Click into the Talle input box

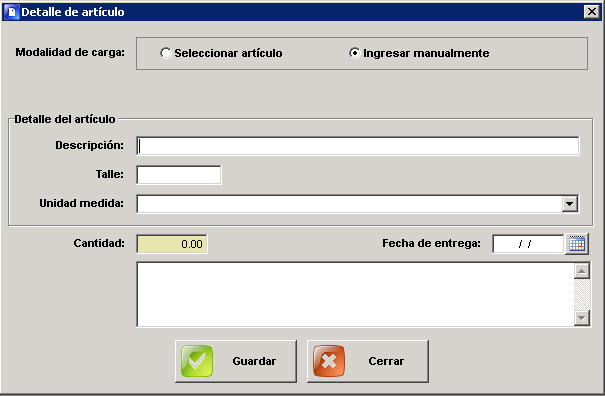tap(179, 175)
